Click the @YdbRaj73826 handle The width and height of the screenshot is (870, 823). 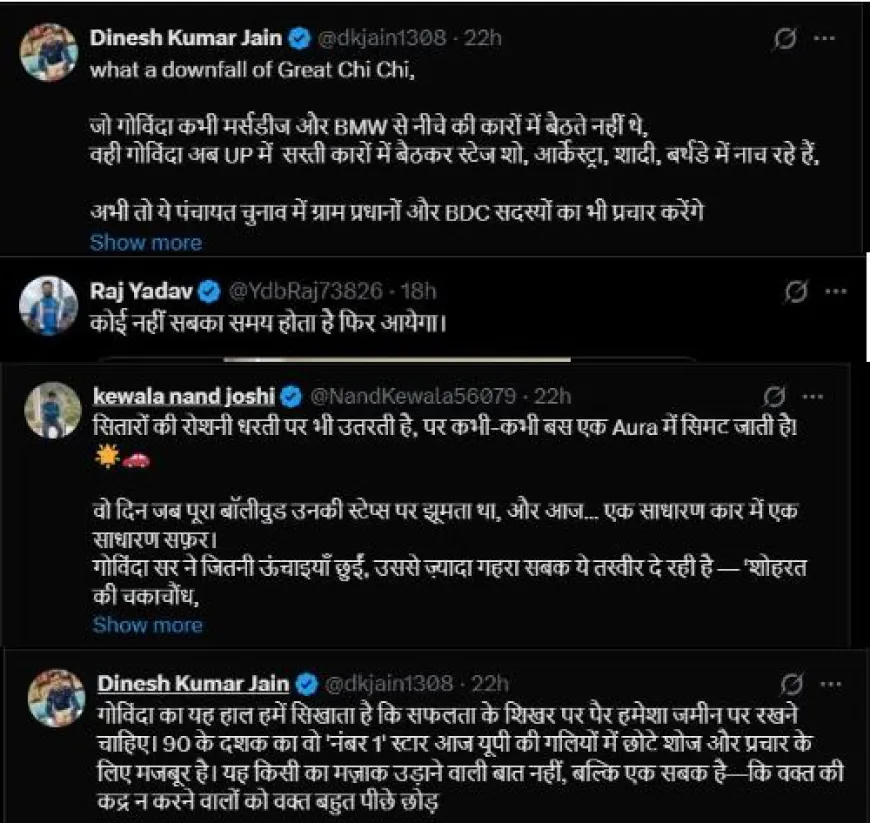[x=307, y=292]
